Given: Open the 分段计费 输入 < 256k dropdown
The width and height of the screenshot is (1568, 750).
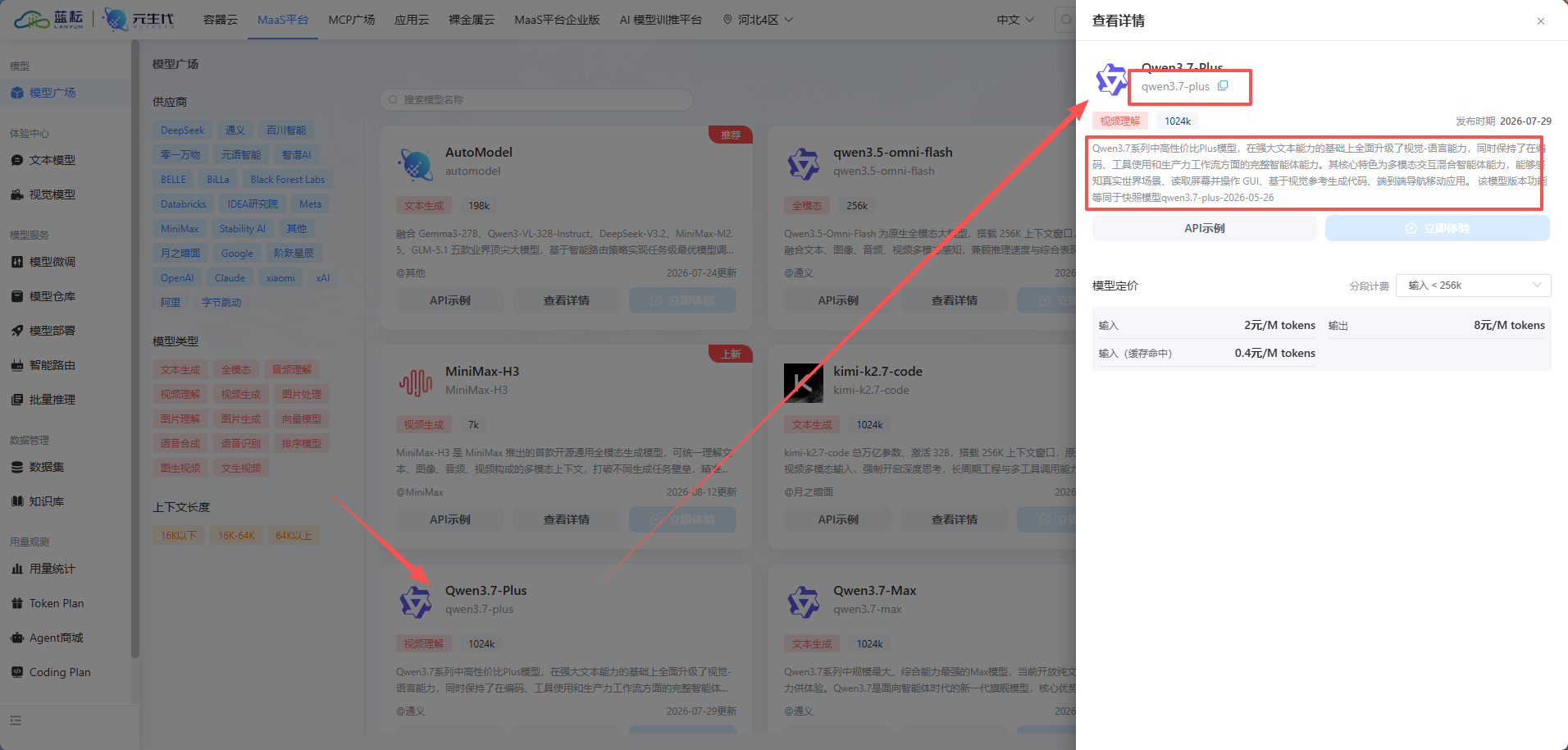Looking at the screenshot, I should [x=1473, y=286].
